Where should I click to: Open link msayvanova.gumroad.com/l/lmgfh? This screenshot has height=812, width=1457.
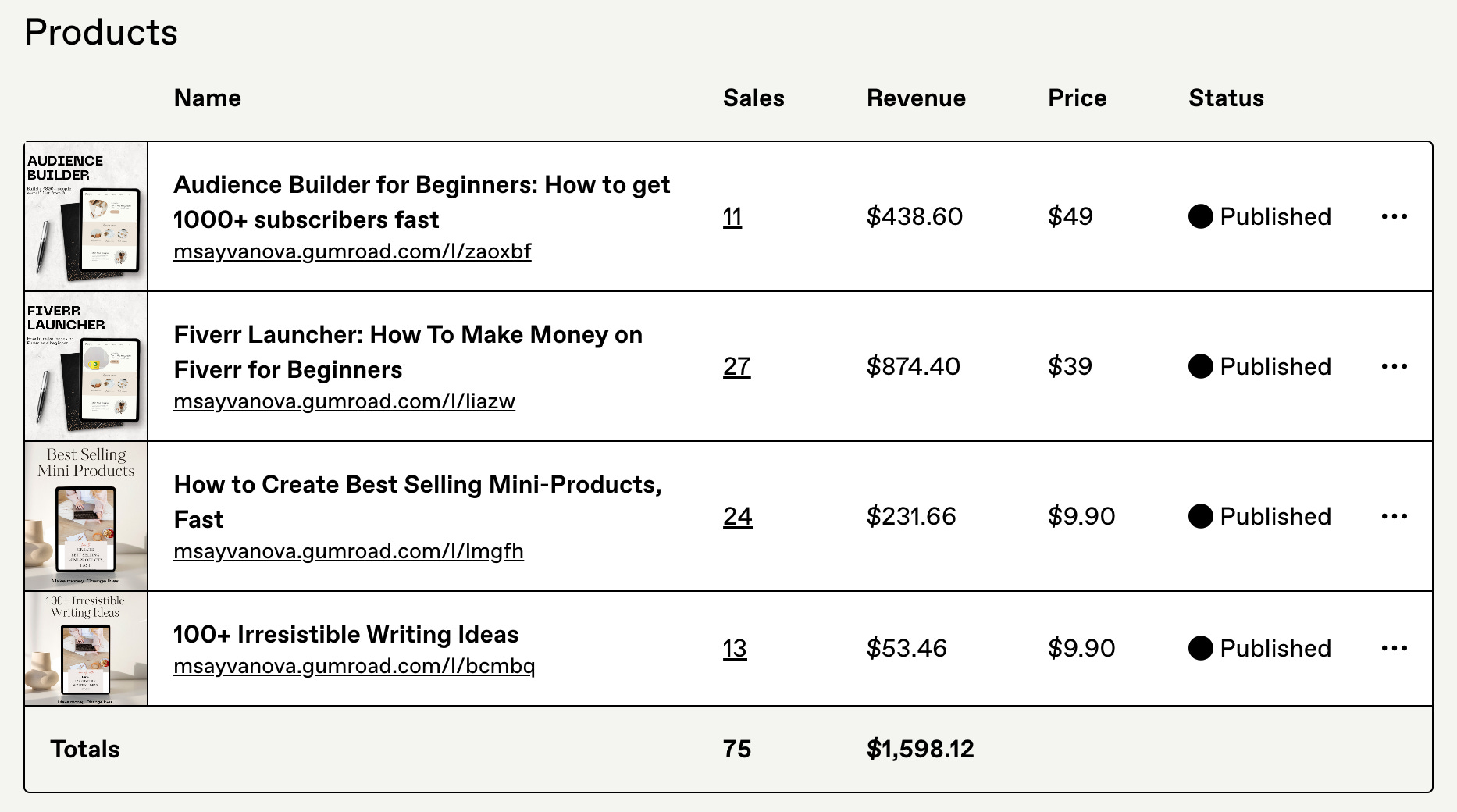(348, 551)
